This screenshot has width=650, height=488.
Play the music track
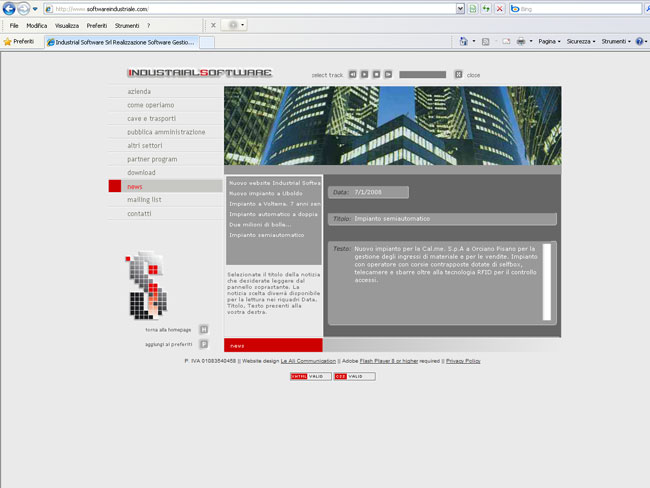point(364,74)
